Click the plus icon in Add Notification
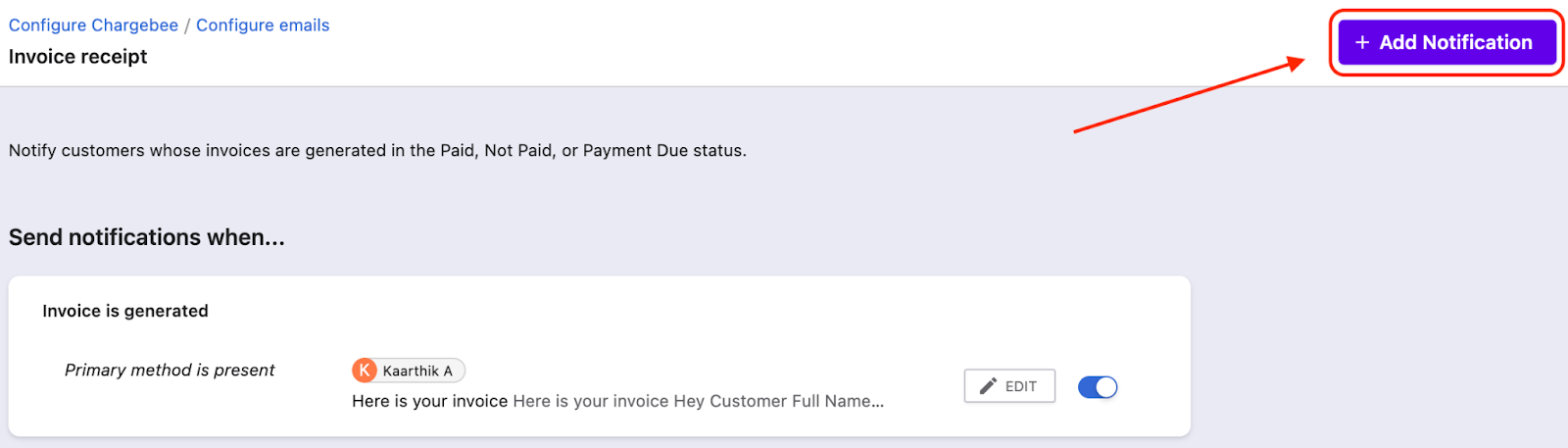The height and width of the screenshot is (448, 1568). tap(1361, 42)
